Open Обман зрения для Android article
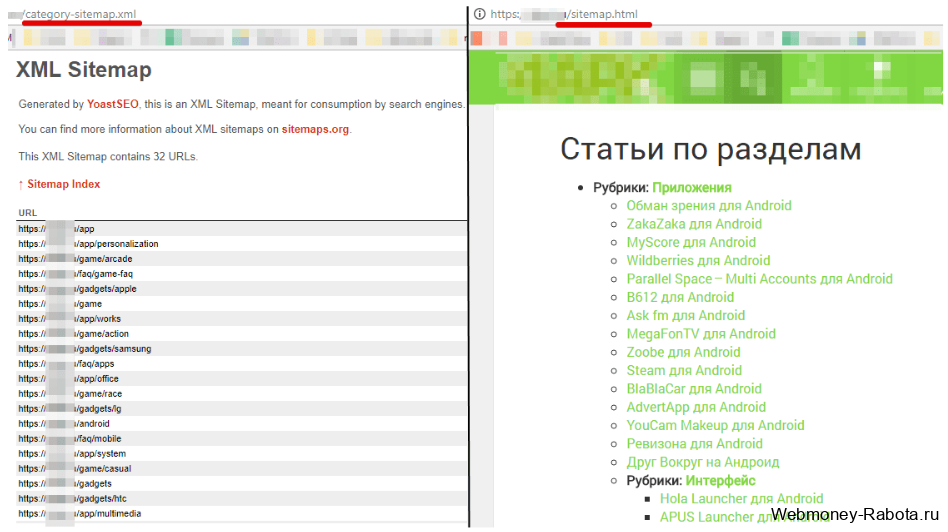This screenshot has height=532, width=948. pos(709,206)
